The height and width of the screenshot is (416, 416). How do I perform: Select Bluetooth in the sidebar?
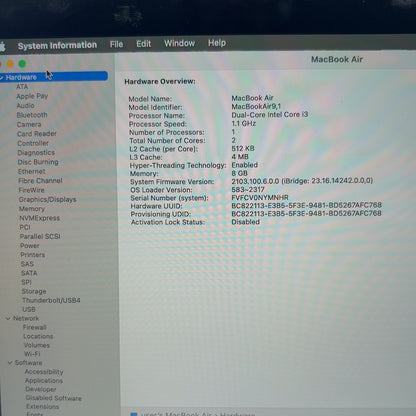coord(32,115)
